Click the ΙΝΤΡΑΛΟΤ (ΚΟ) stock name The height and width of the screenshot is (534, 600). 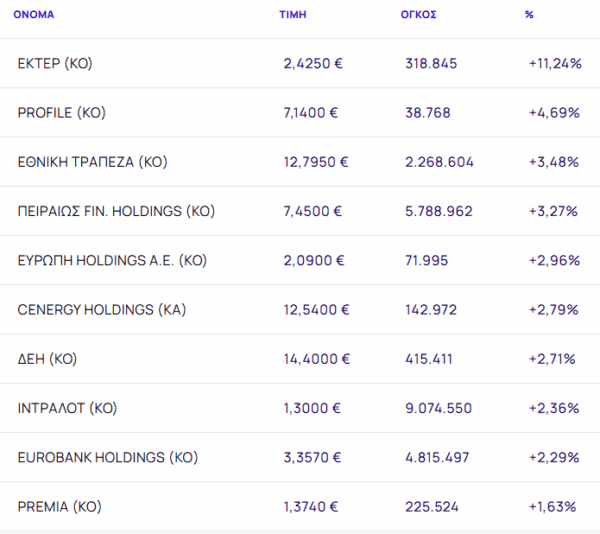pos(68,408)
